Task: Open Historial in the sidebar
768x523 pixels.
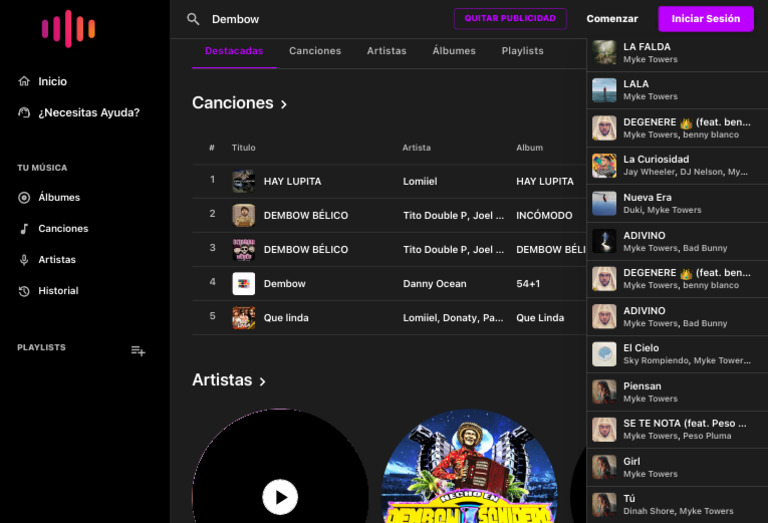Action: pyautogui.click(x=58, y=291)
